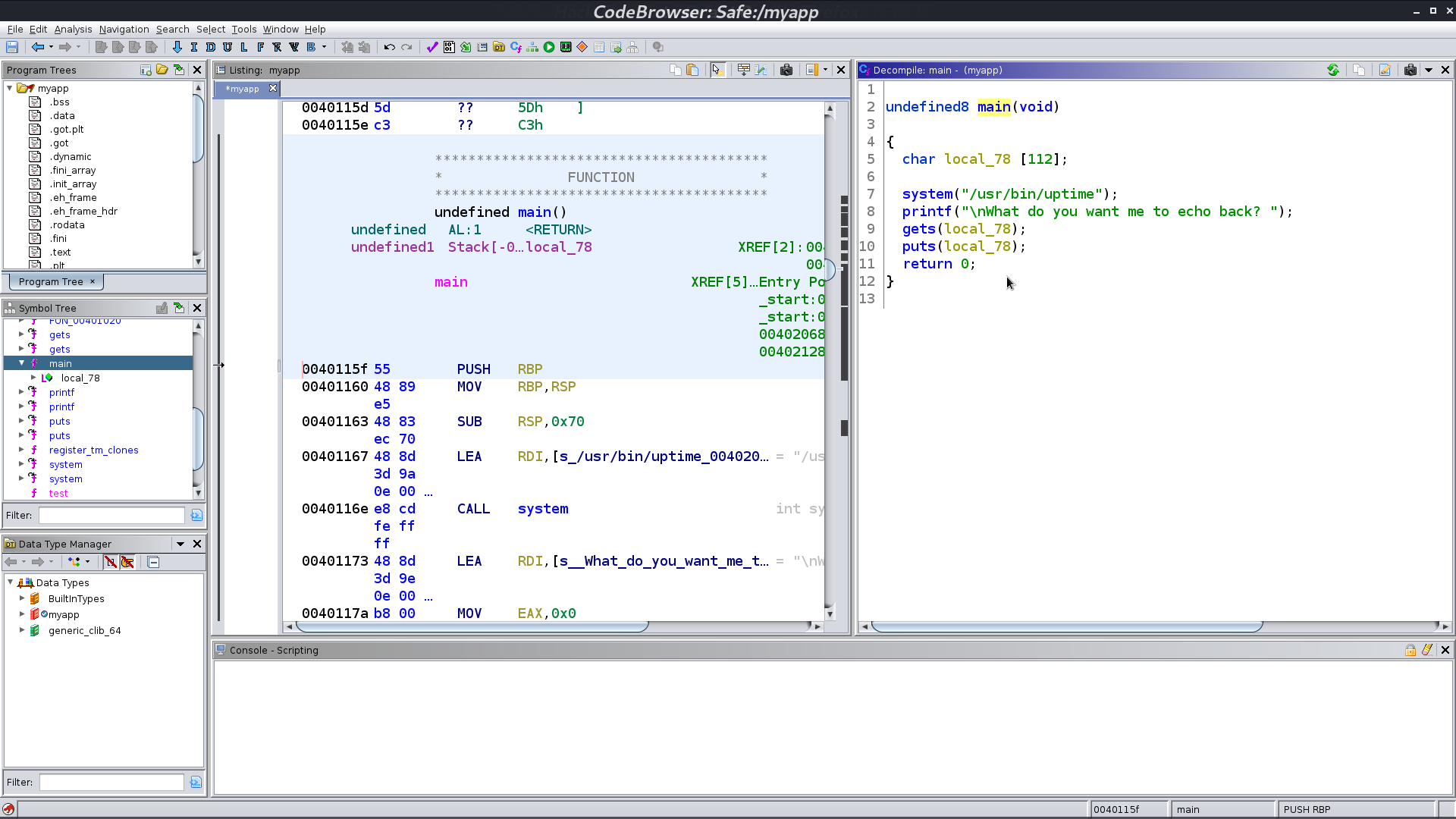Expand BuiltInTypes in Data Type Manager
The height and width of the screenshot is (819, 1456).
(22, 598)
